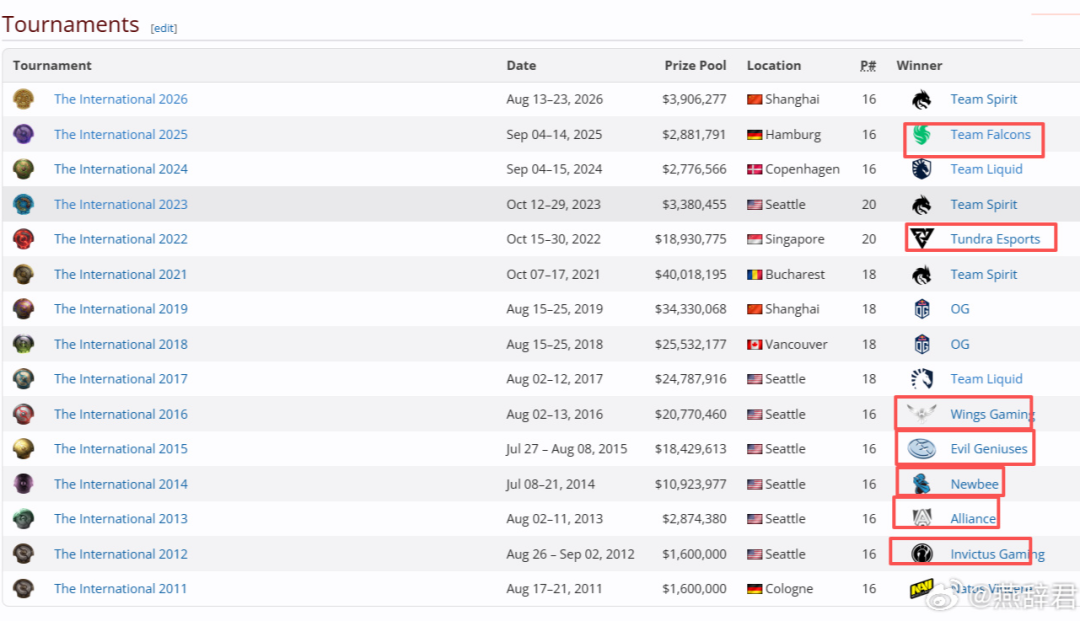Click the Team Falcons green logo icon

point(922,134)
